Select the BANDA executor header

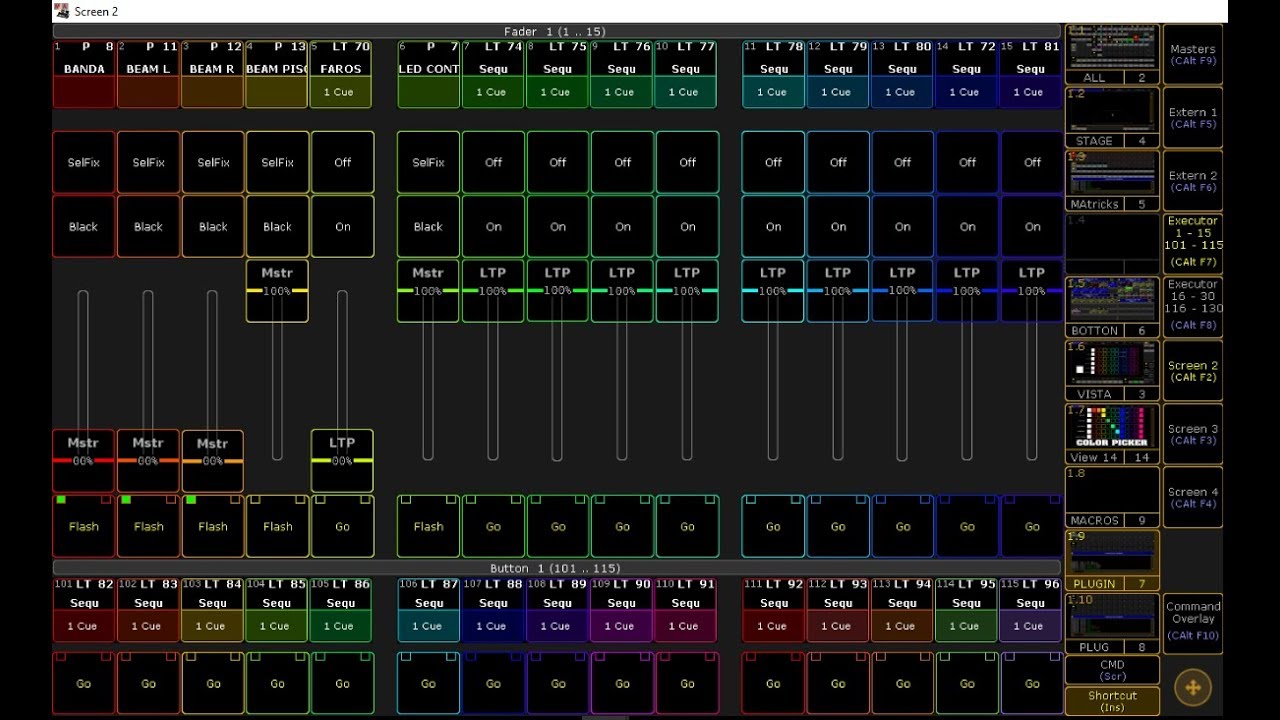pyautogui.click(x=84, y=74)
